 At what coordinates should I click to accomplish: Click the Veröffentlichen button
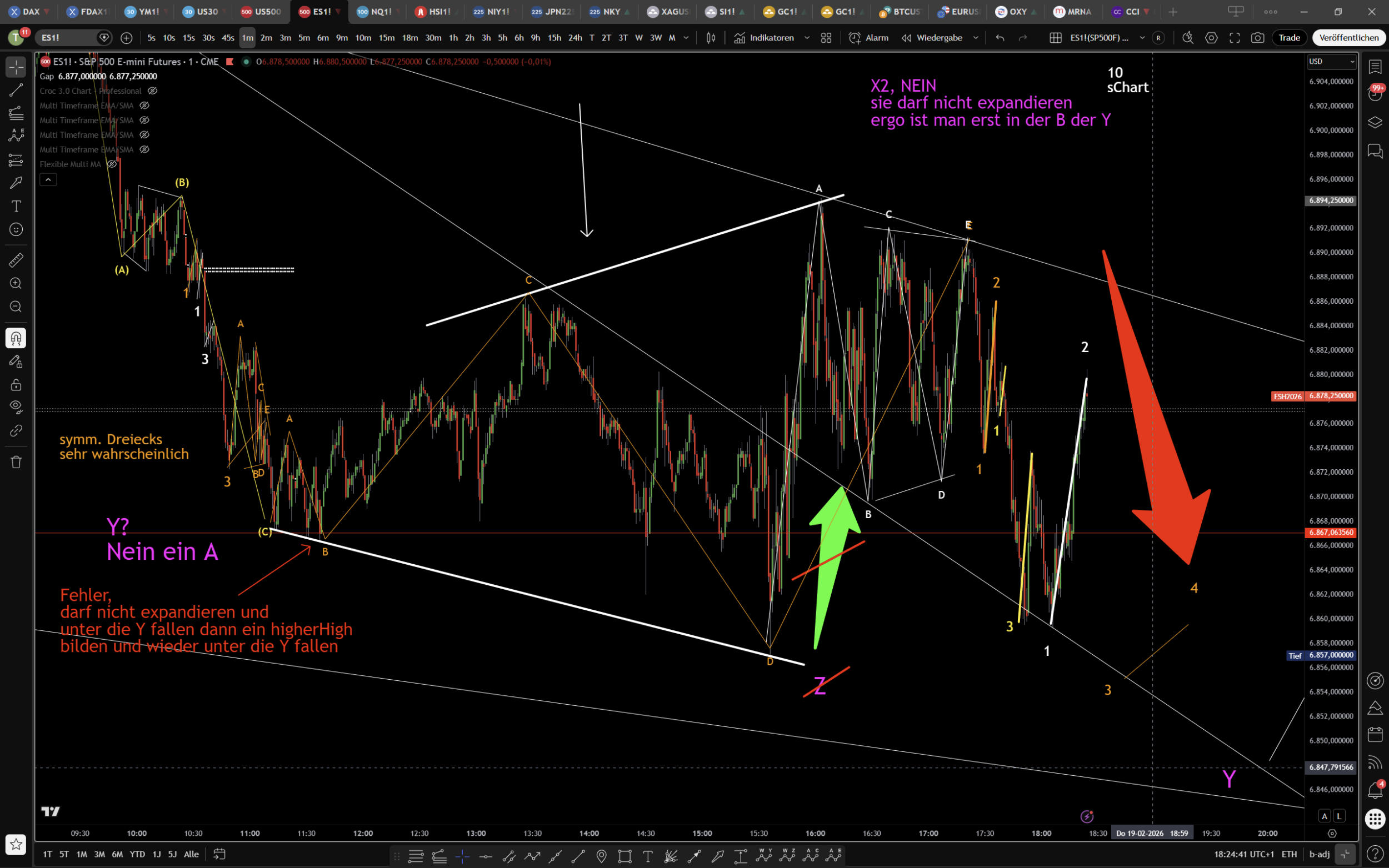point(1348,38)
